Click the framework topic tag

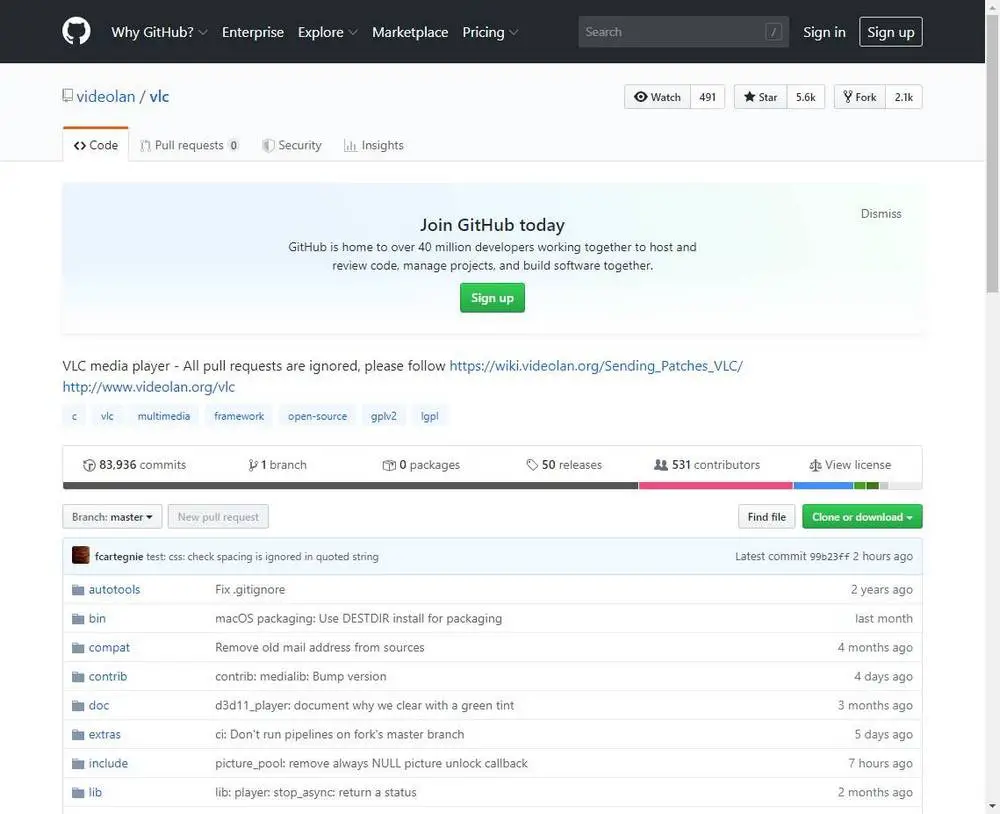click(239, 416)
